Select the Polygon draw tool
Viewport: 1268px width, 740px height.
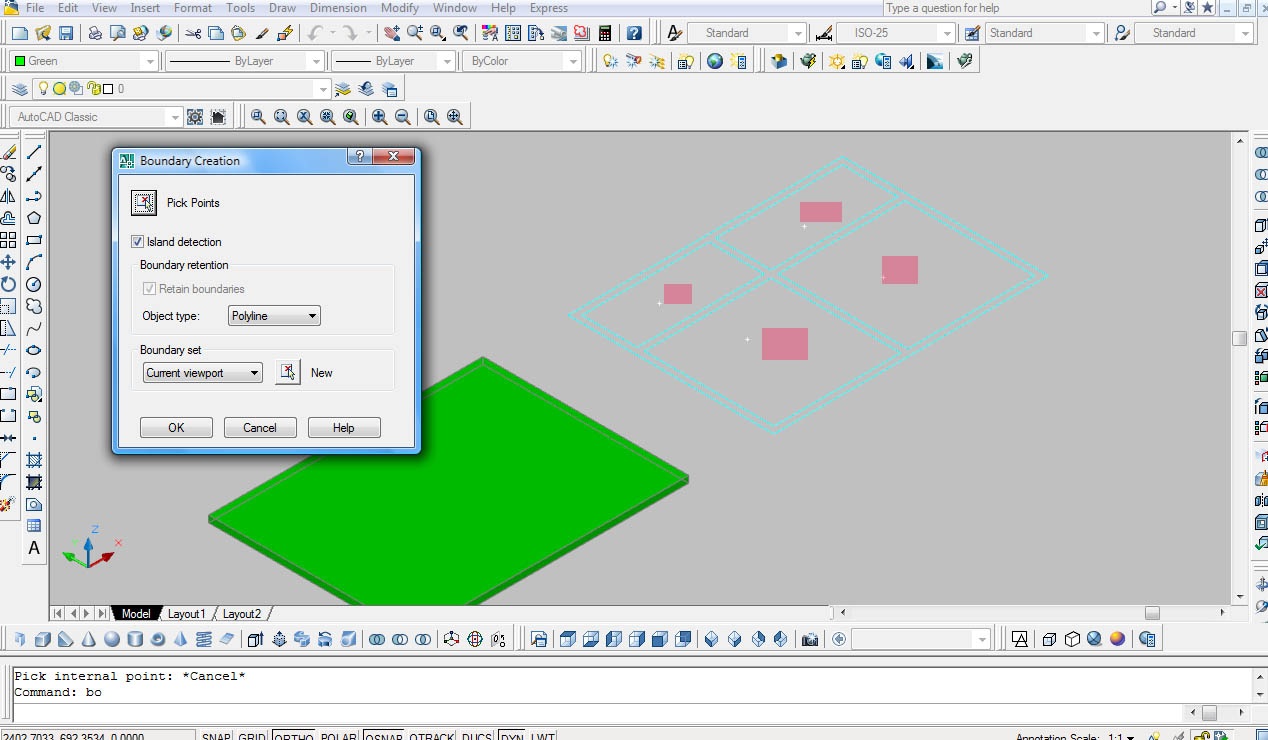(x=34, y=218)
